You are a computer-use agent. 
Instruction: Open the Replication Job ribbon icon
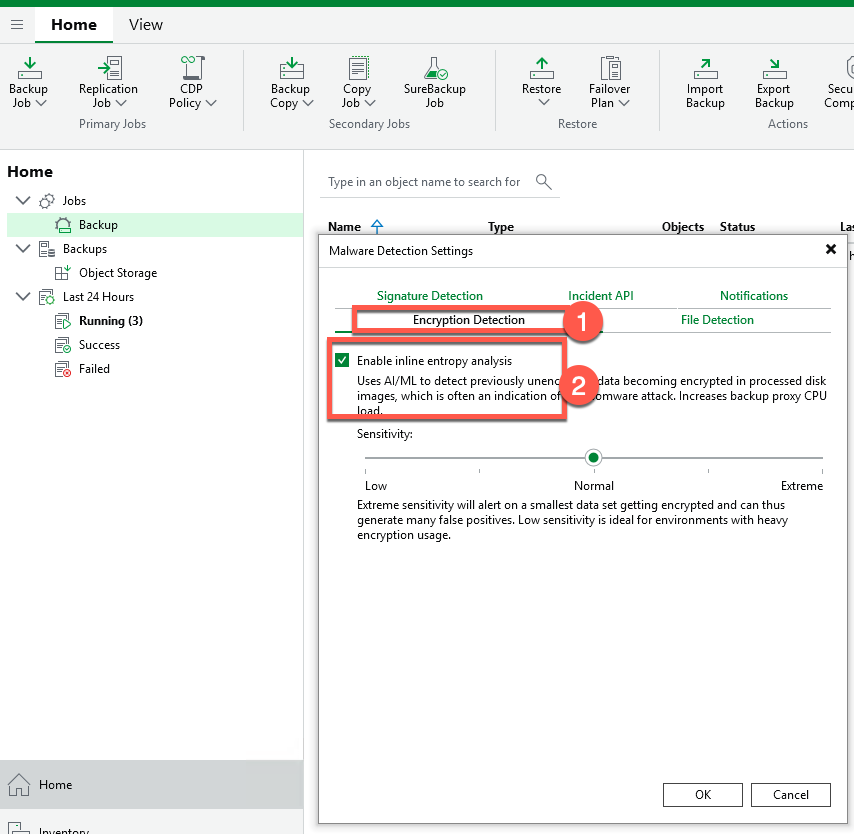(x=108, y=68)
